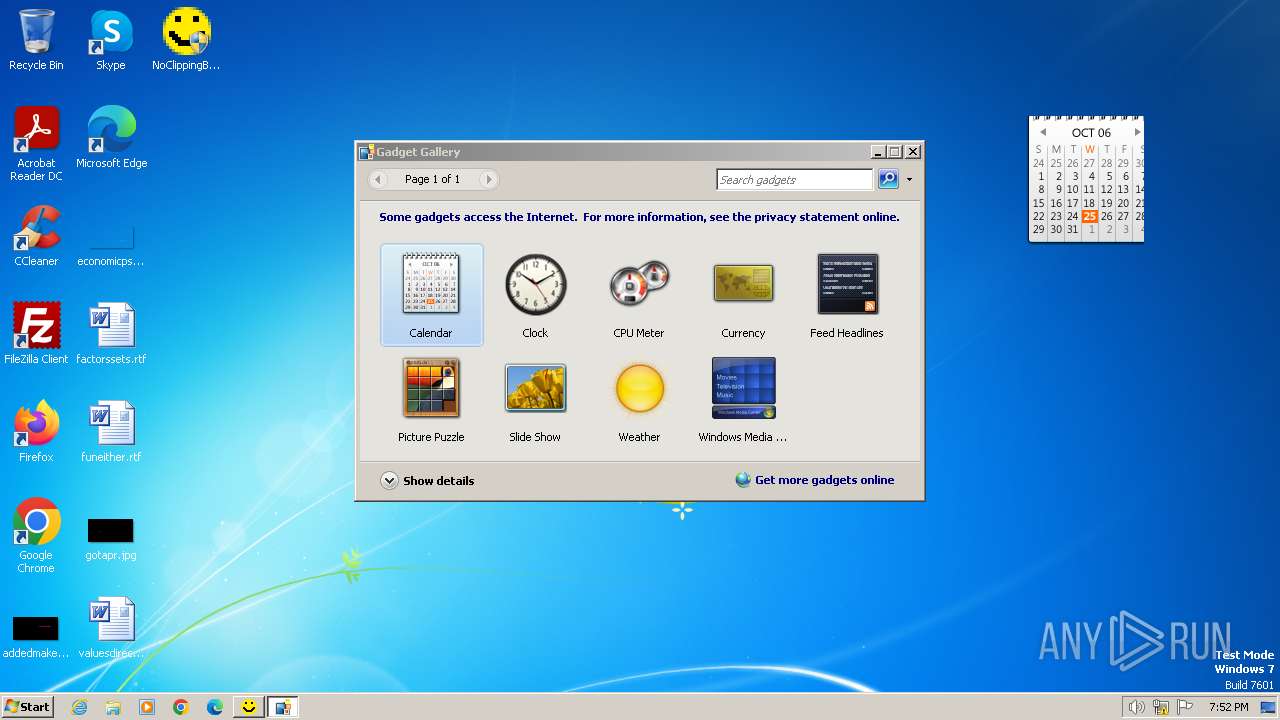
Task: Click the gadget search magnifier button
Action: (x=888, y=179)
